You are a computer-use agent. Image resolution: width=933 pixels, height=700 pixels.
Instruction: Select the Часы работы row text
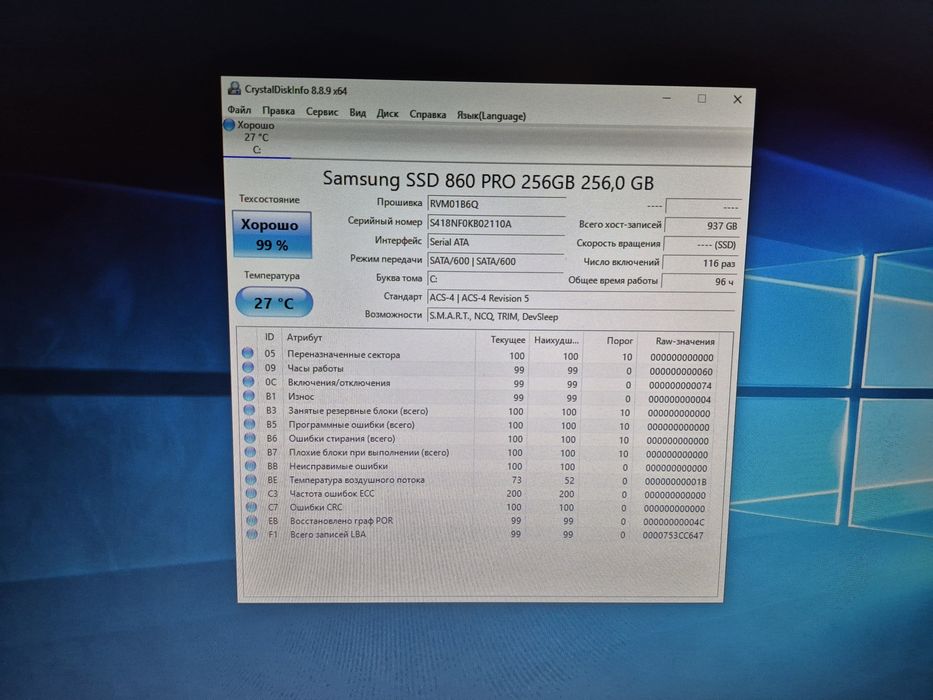pos(315,368)
